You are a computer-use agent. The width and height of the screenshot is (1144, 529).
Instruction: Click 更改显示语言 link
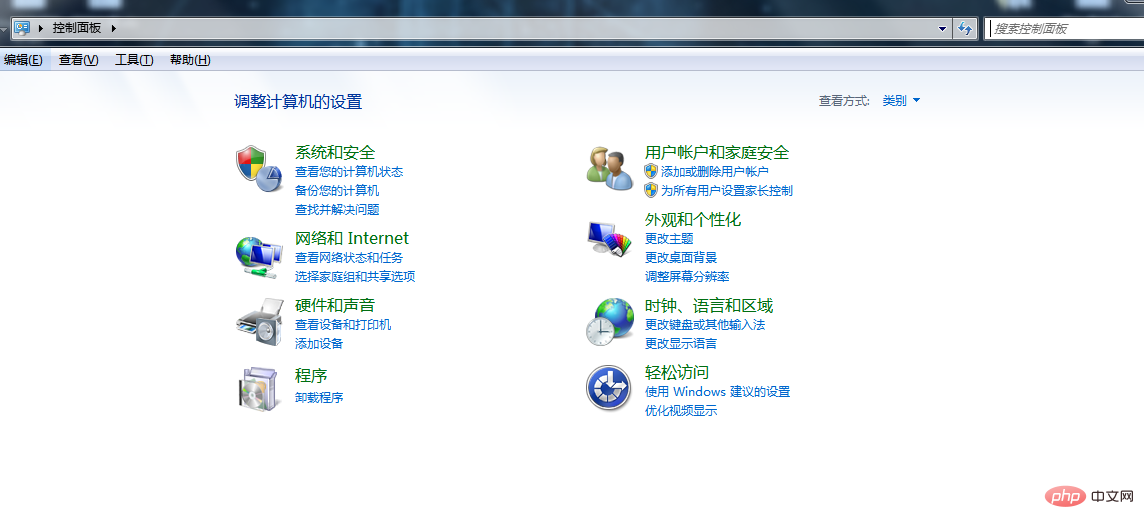point(681,344)
